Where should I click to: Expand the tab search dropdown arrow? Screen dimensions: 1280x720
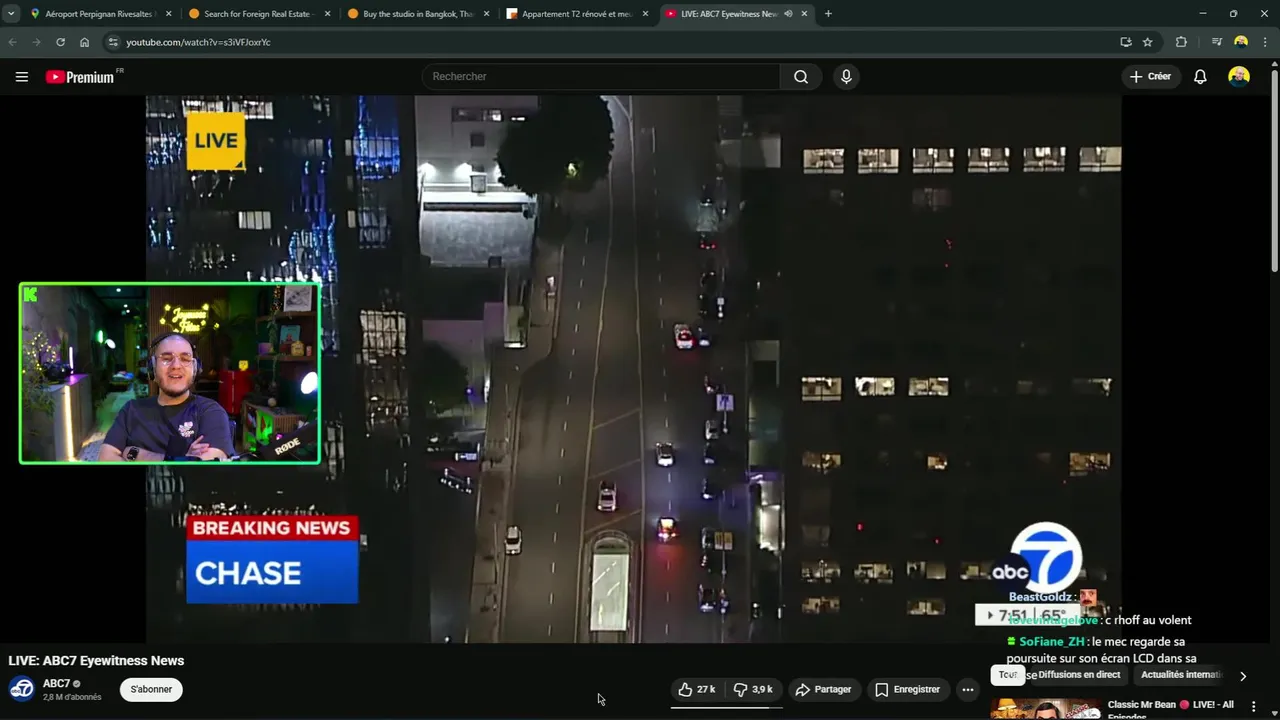point(10,14)
